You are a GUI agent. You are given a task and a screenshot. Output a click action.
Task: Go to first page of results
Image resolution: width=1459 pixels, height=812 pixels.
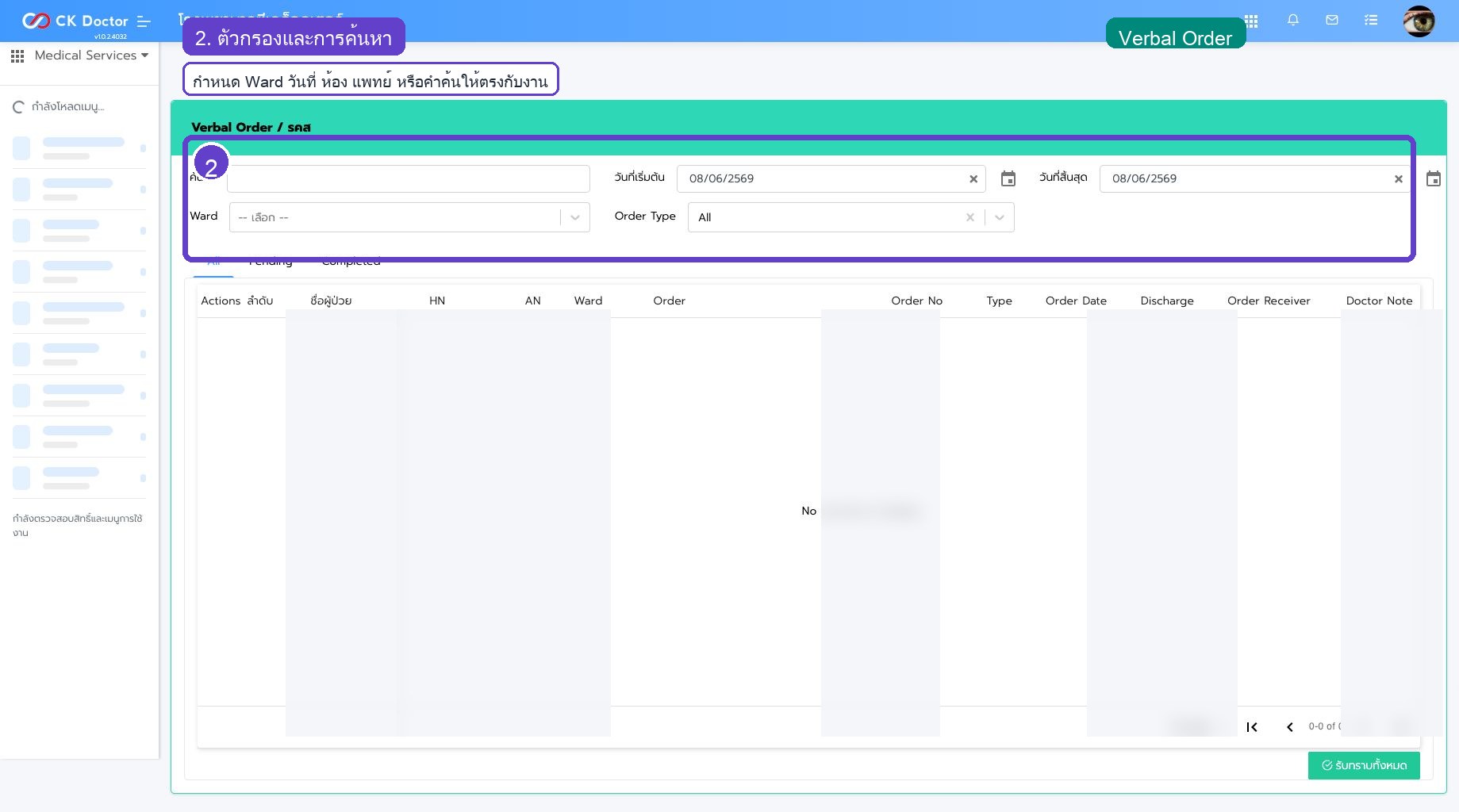[x=1252, y=727]
